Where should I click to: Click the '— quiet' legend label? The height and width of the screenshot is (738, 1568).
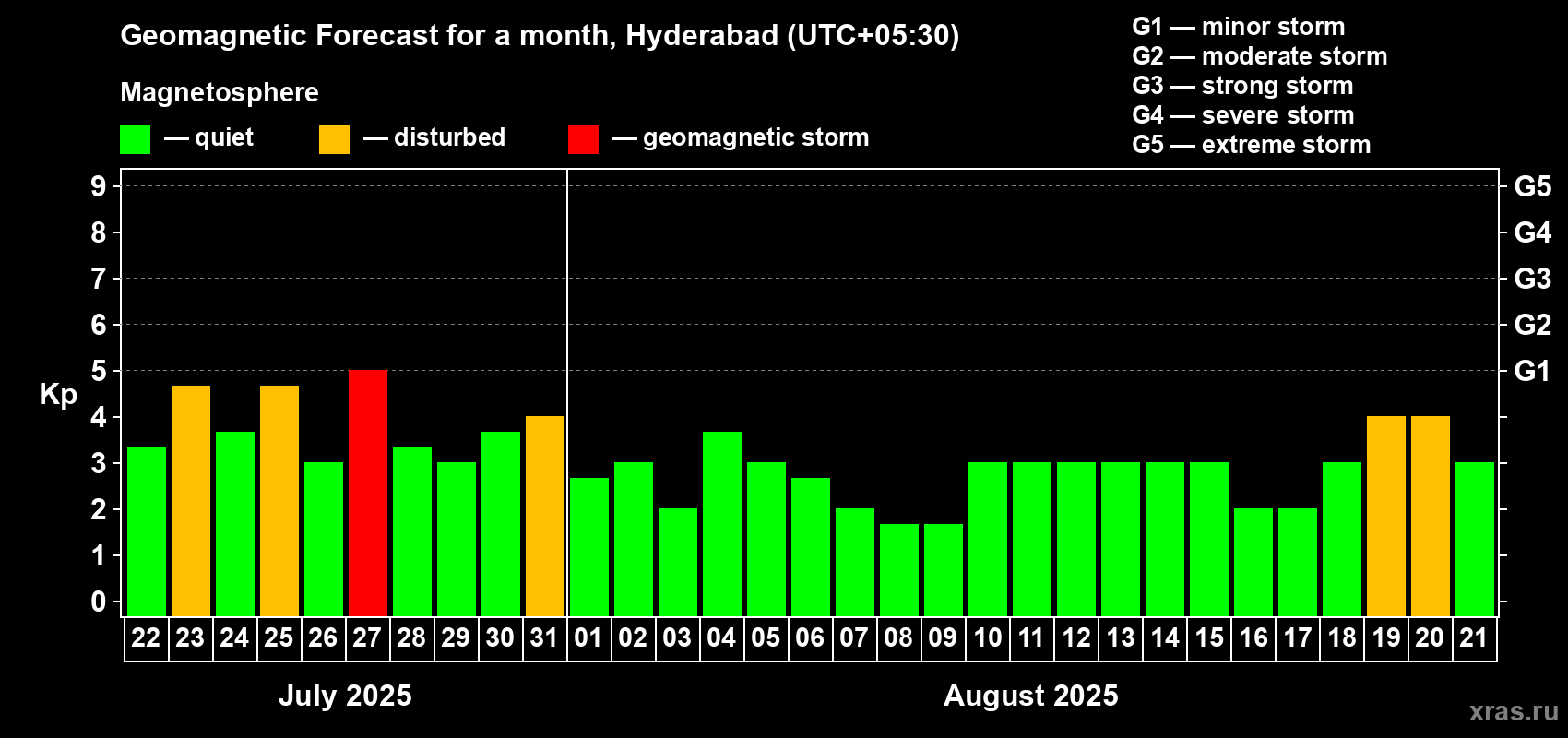(x=208, y=138)
